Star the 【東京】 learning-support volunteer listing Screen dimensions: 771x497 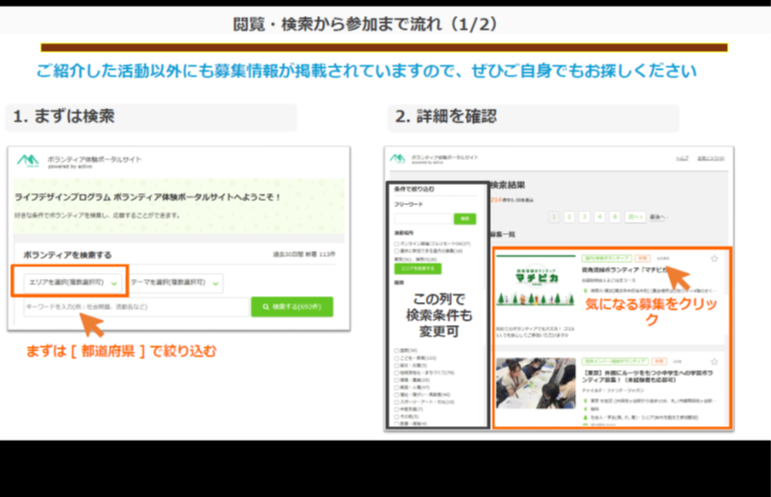click(x=714, y=362)
